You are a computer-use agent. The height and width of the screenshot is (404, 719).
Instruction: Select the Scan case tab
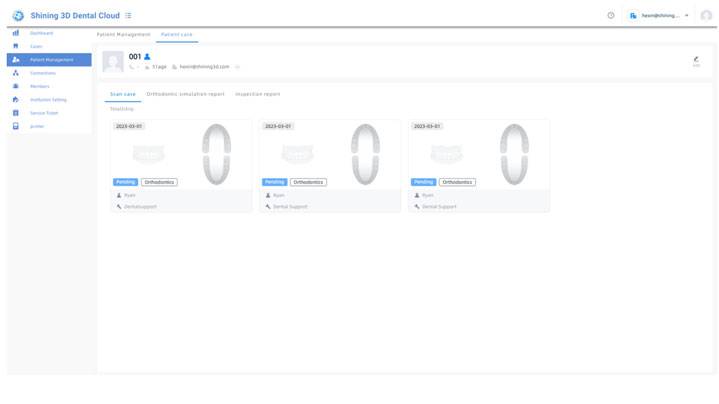point(122,94)
